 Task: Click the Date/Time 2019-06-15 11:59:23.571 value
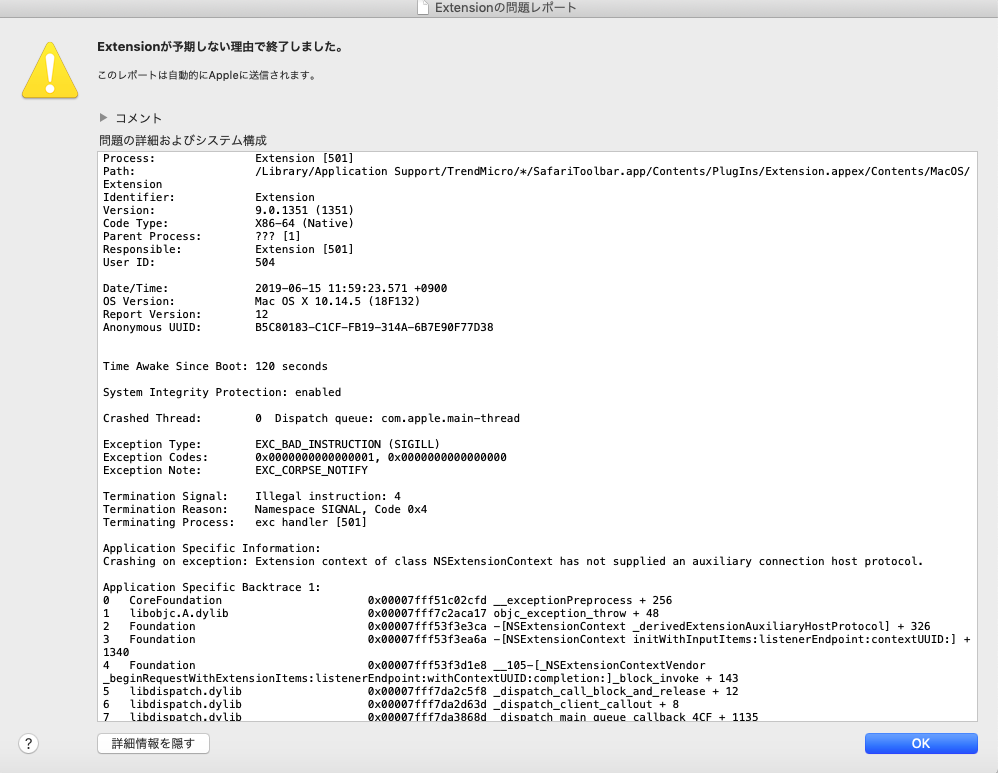(x=351, y=288)
